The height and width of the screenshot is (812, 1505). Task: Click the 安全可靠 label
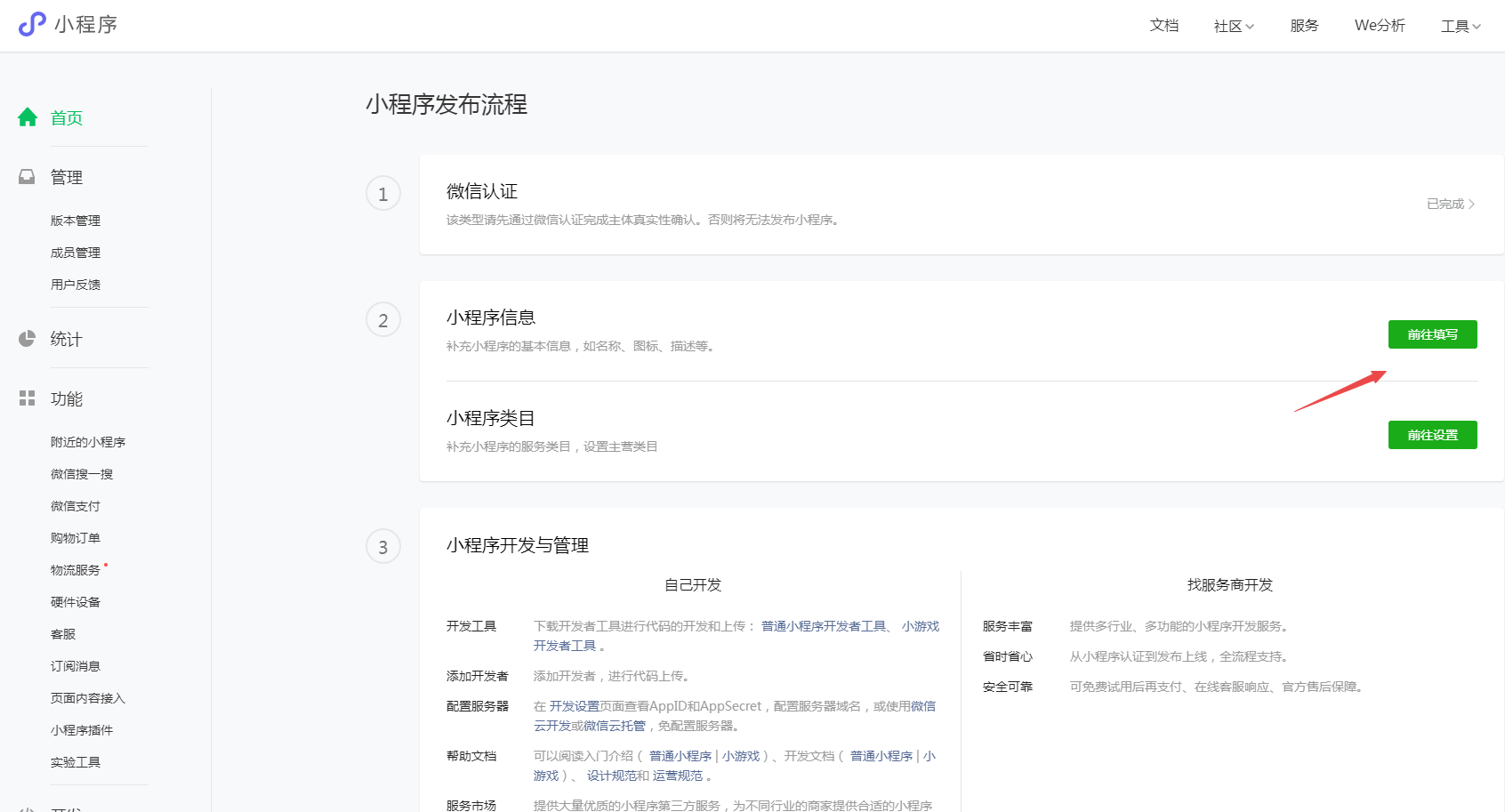pos(1008,687)
